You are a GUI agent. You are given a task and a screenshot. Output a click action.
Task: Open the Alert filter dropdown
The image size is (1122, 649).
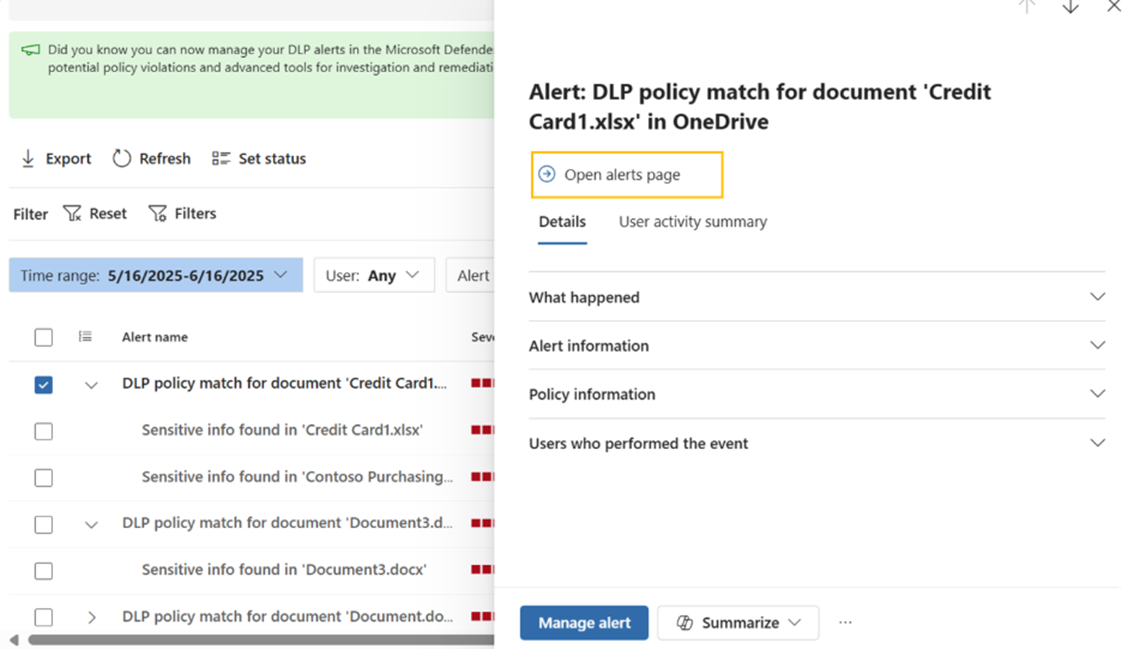pyautogui.click(x=470, y=275)
